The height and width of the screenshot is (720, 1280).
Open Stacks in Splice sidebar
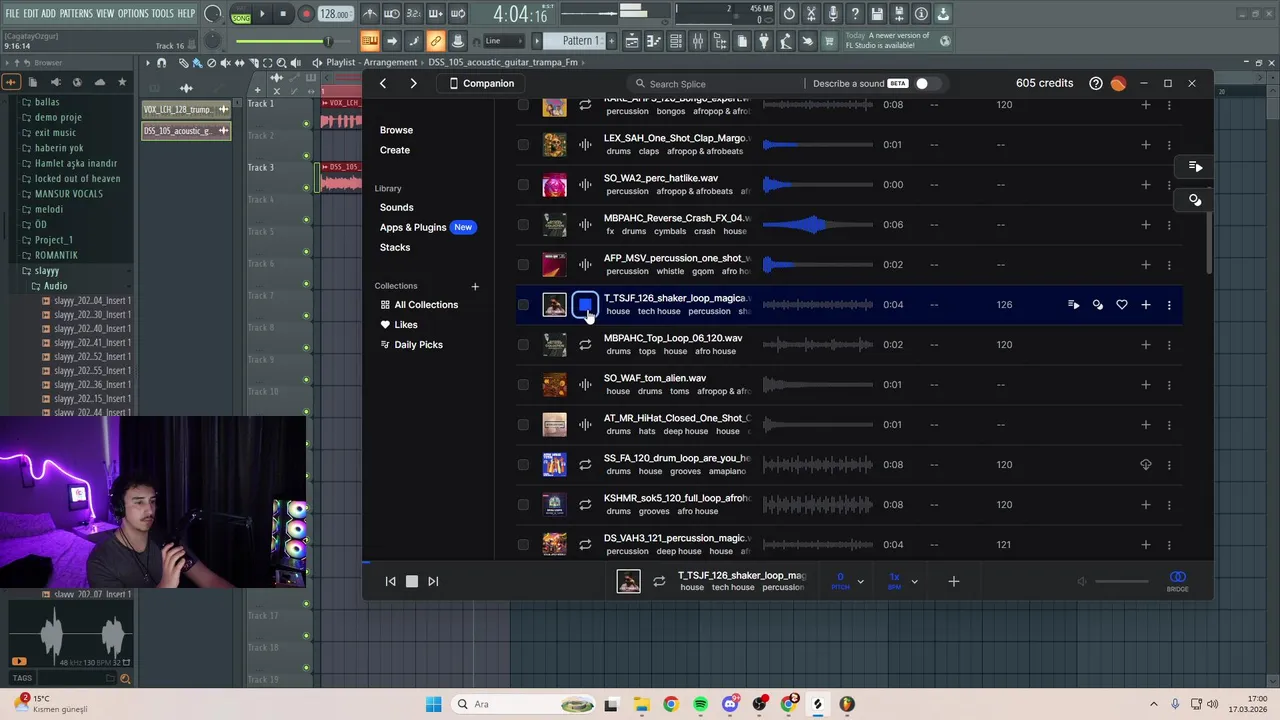[x=395, y=247]
